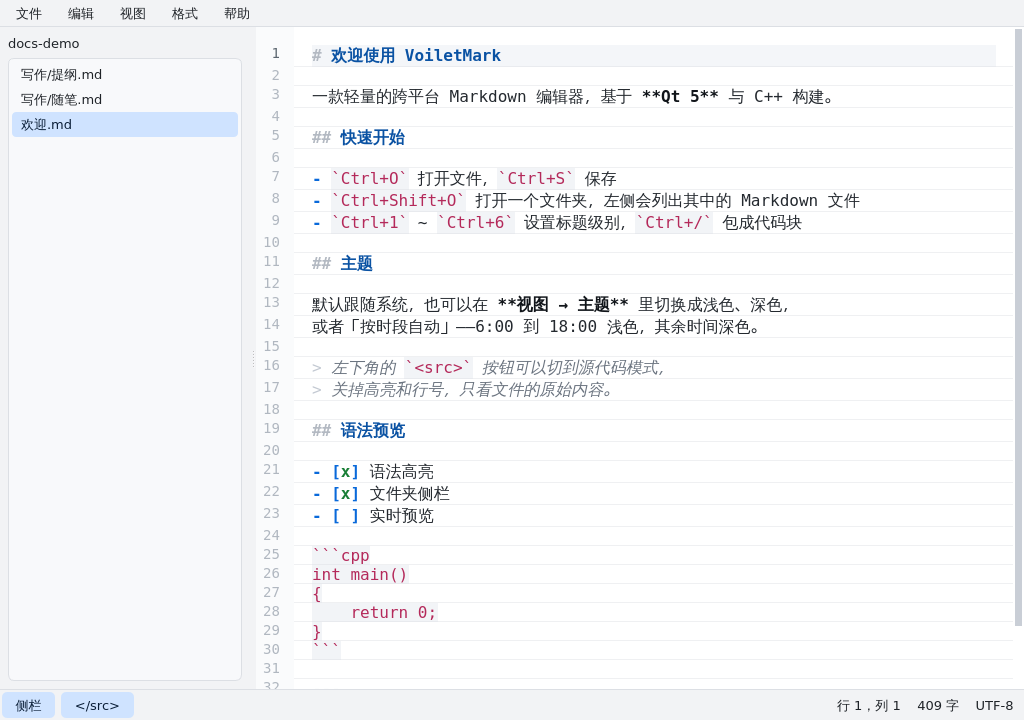
Task: Open the 帮助 menu
Action: tap(237, 14)
